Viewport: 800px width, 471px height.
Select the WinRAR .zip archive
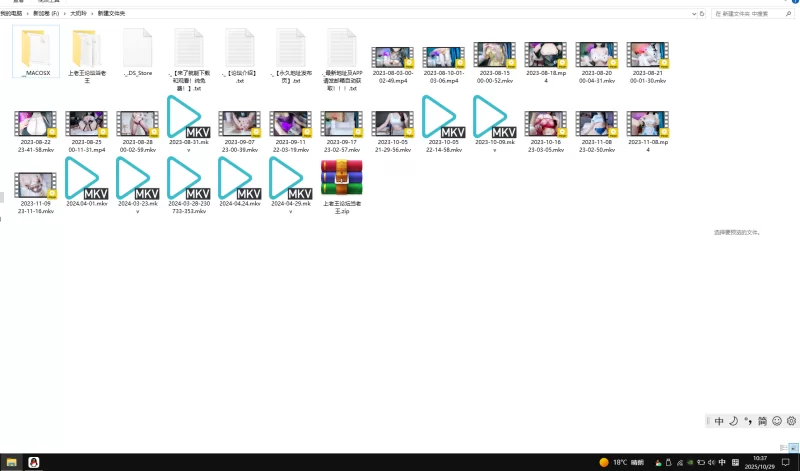tap(342, 186)
